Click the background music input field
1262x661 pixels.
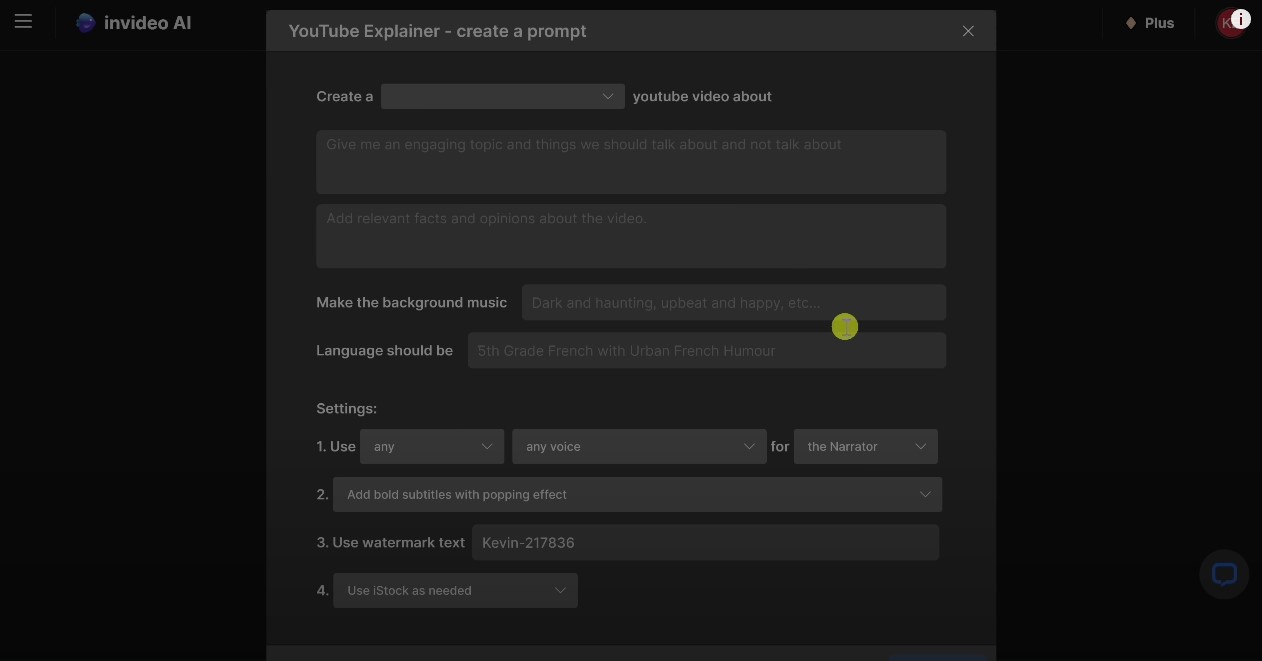[x=733, y=302]
